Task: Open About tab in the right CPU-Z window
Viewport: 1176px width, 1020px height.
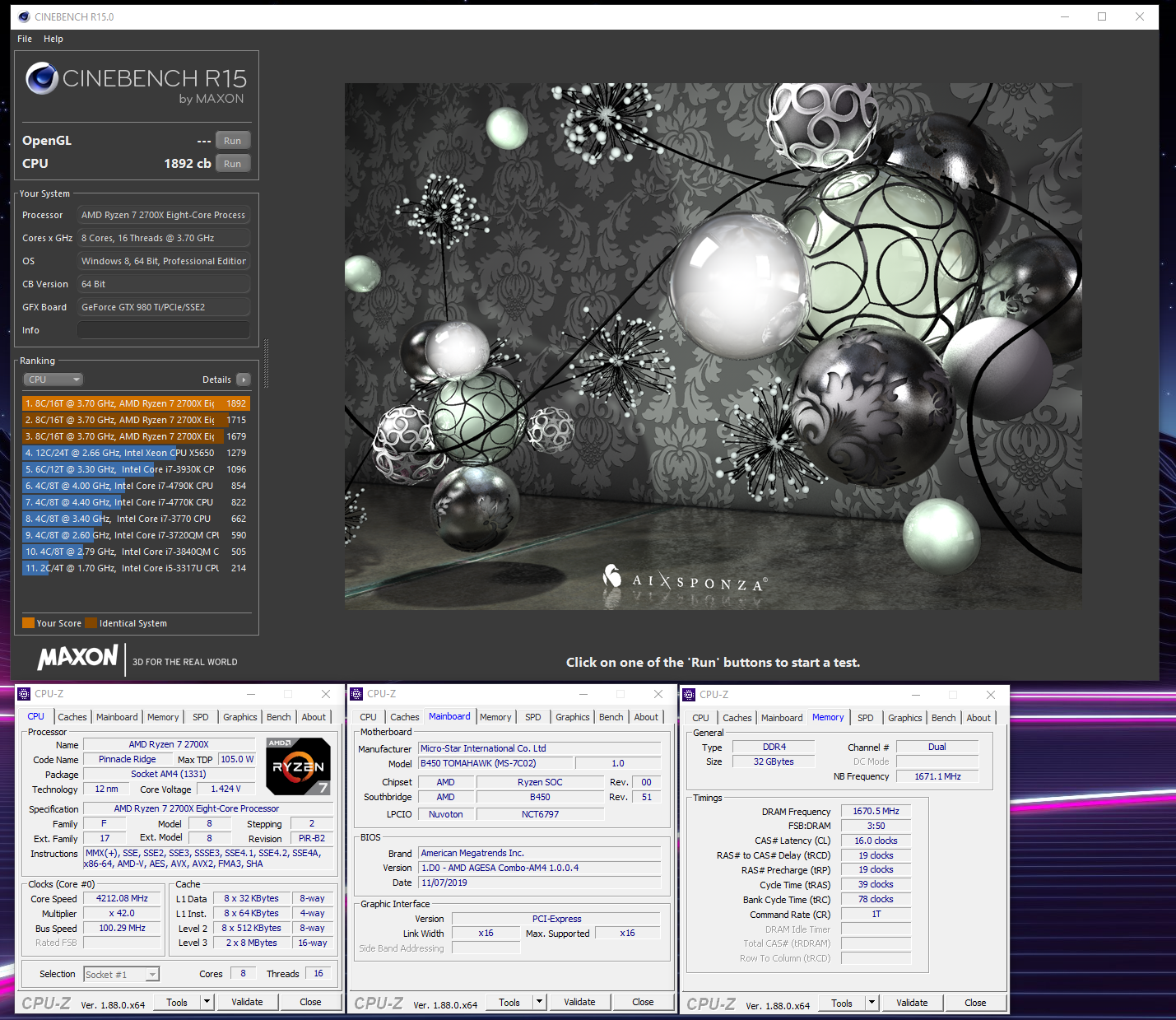Action: 978,718
